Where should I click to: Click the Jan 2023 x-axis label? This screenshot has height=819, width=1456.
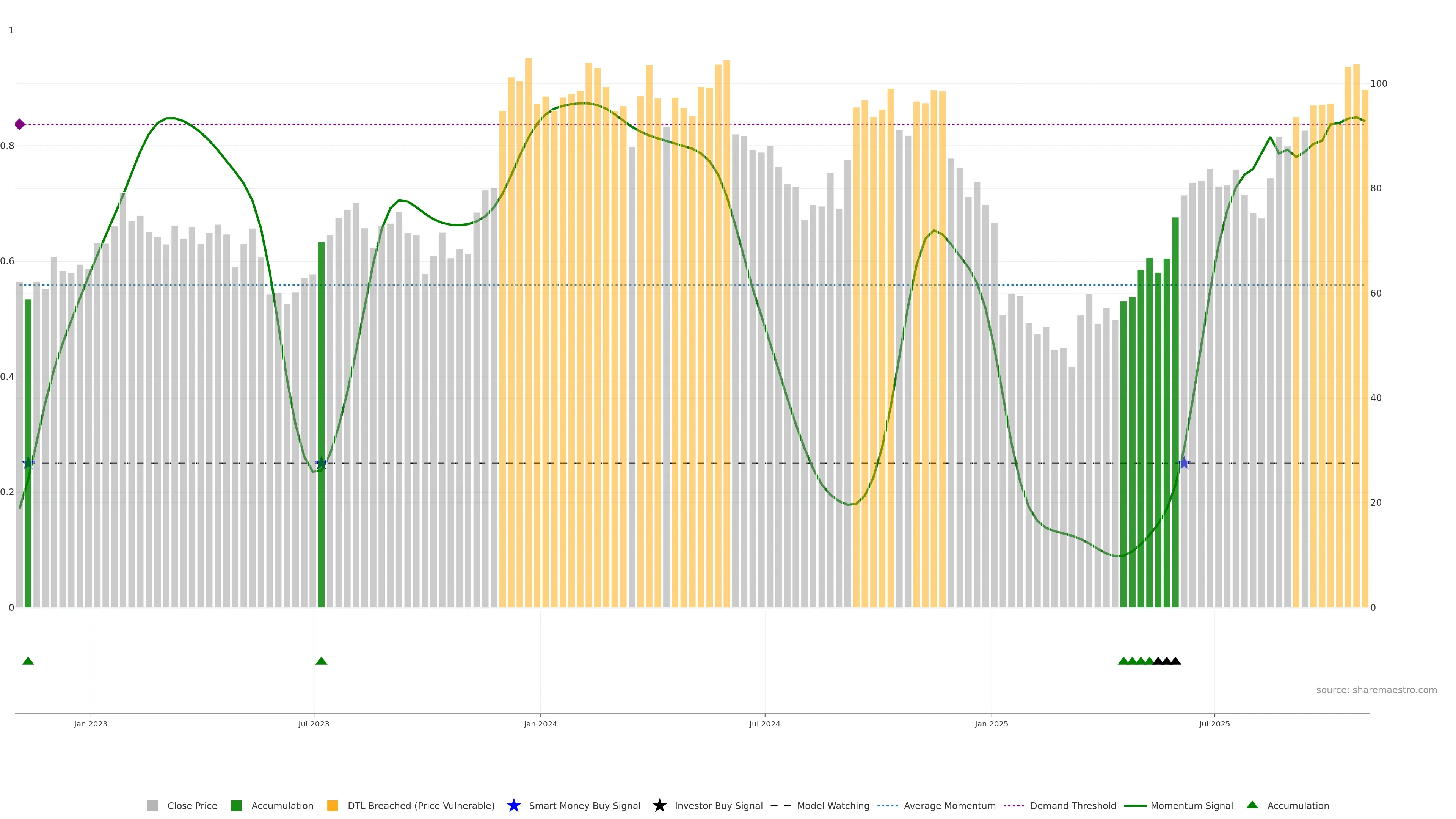click(x=91, y=723)
